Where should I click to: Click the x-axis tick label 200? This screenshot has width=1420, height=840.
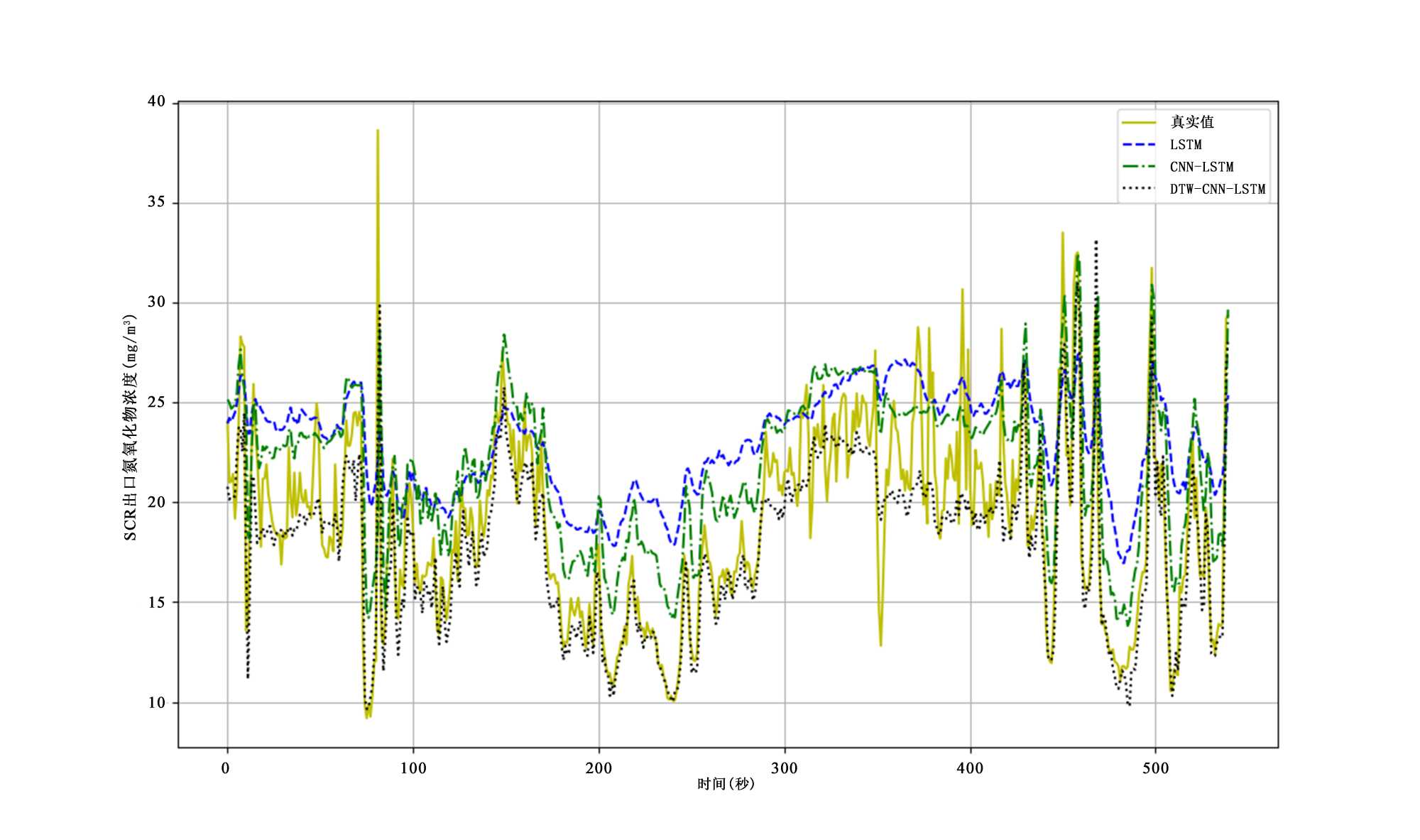599,768
